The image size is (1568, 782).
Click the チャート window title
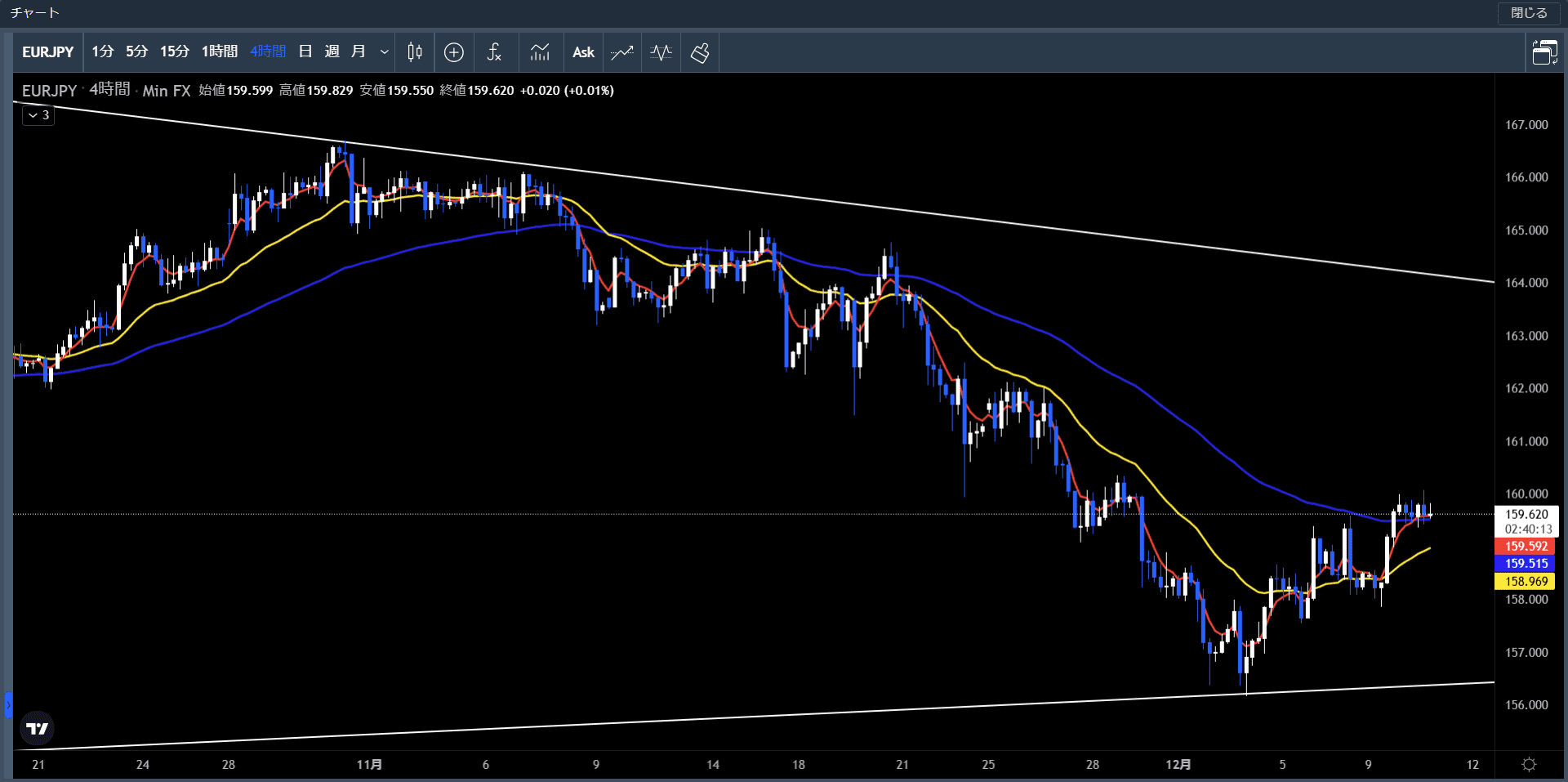pos(34,13)
